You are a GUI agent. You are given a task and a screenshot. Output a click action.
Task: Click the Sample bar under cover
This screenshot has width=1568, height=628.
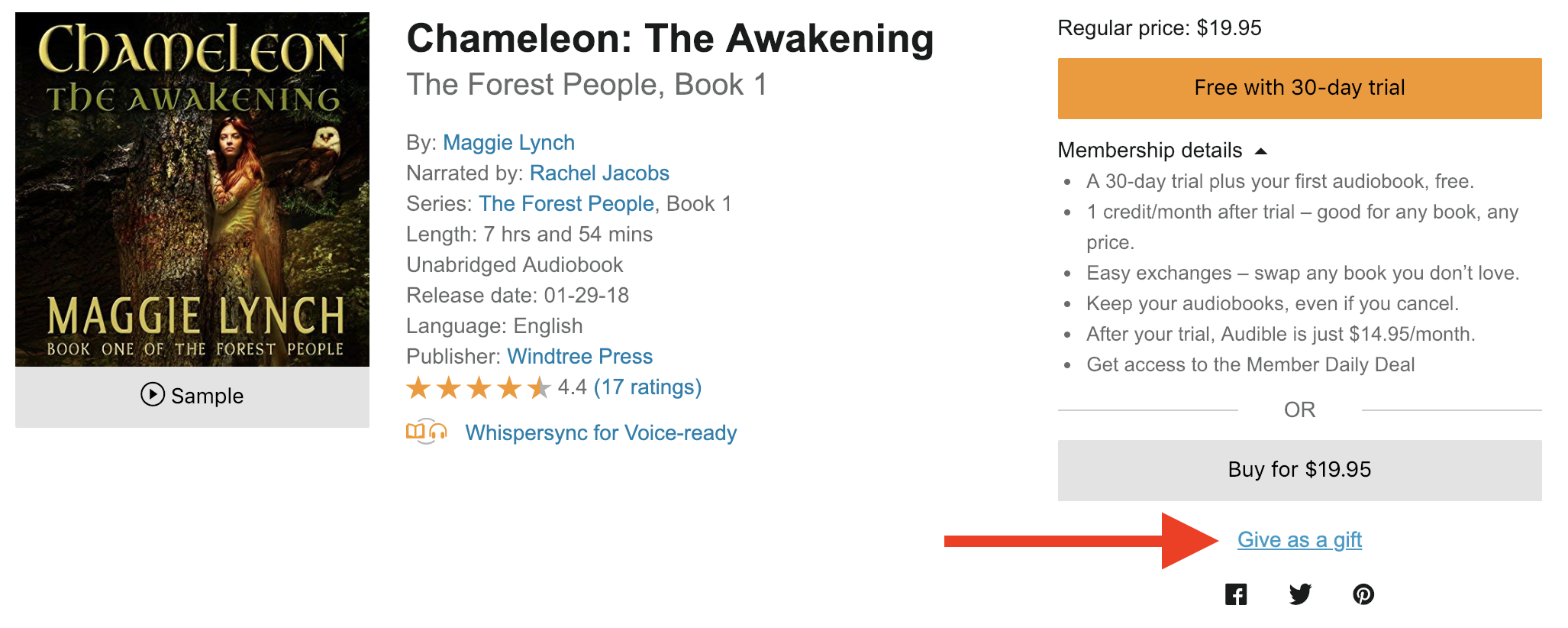(192, 397)
